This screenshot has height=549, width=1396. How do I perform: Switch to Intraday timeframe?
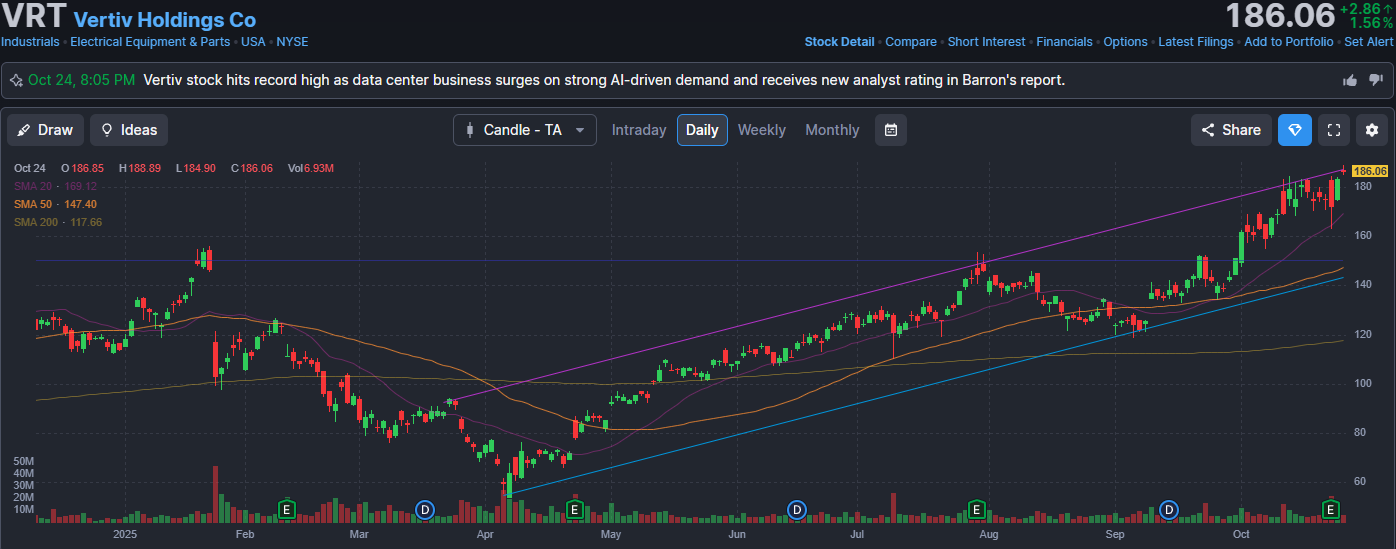pos(639,130)
